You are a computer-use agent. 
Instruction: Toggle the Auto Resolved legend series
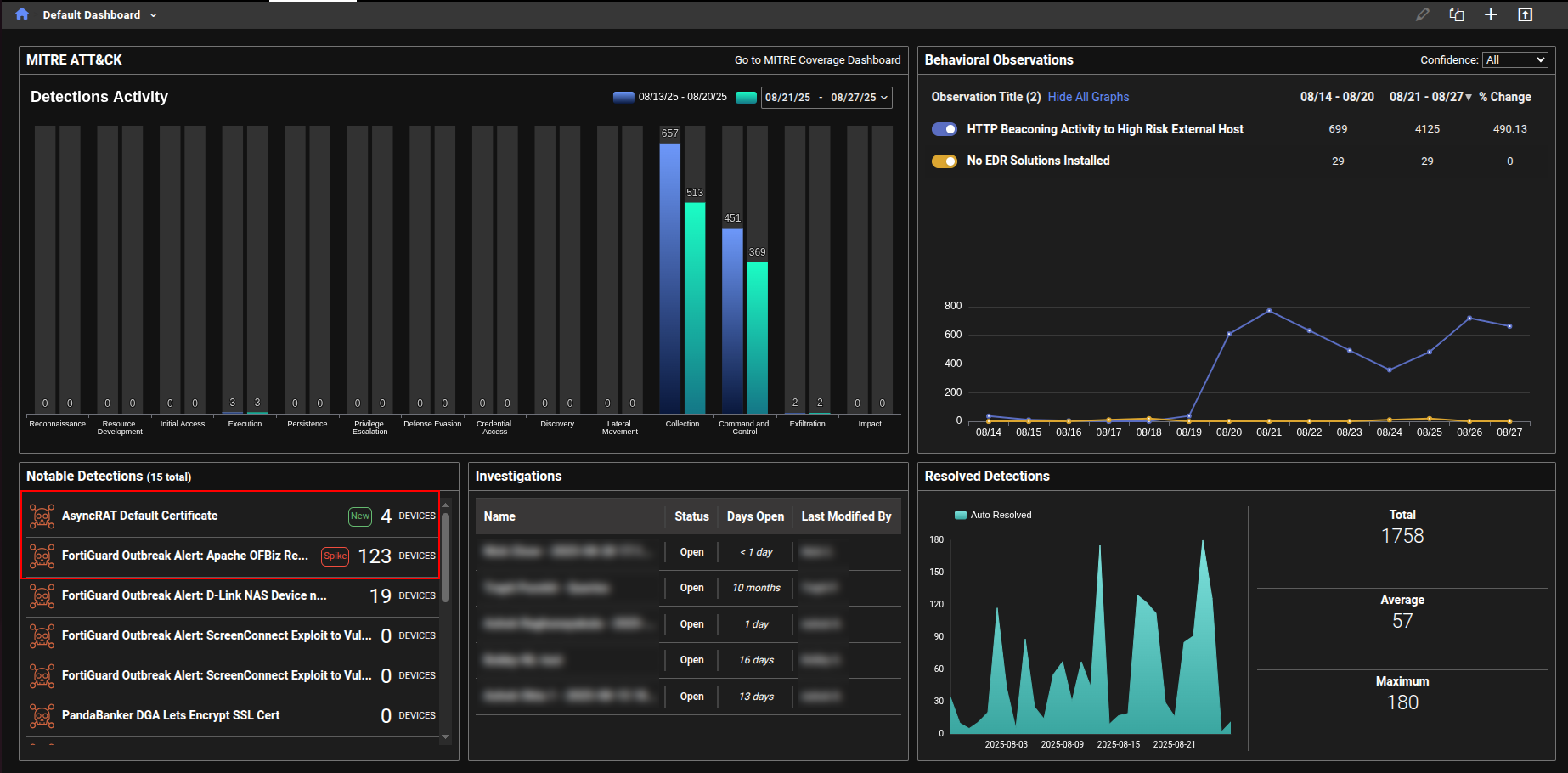(x=961, y=515)
